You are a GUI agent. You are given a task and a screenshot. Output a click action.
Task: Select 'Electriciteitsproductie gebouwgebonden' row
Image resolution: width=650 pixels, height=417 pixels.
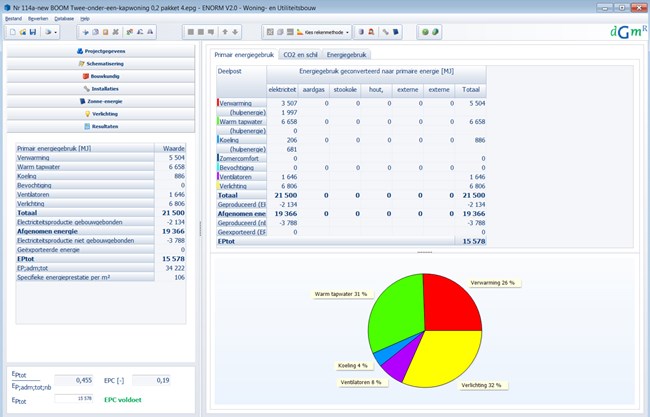100,222
